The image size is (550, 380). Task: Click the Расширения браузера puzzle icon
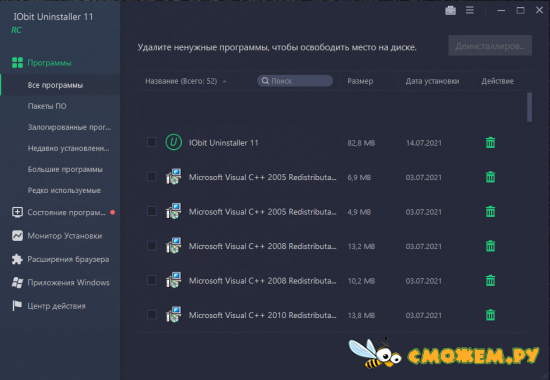click(x=17, y=259)
